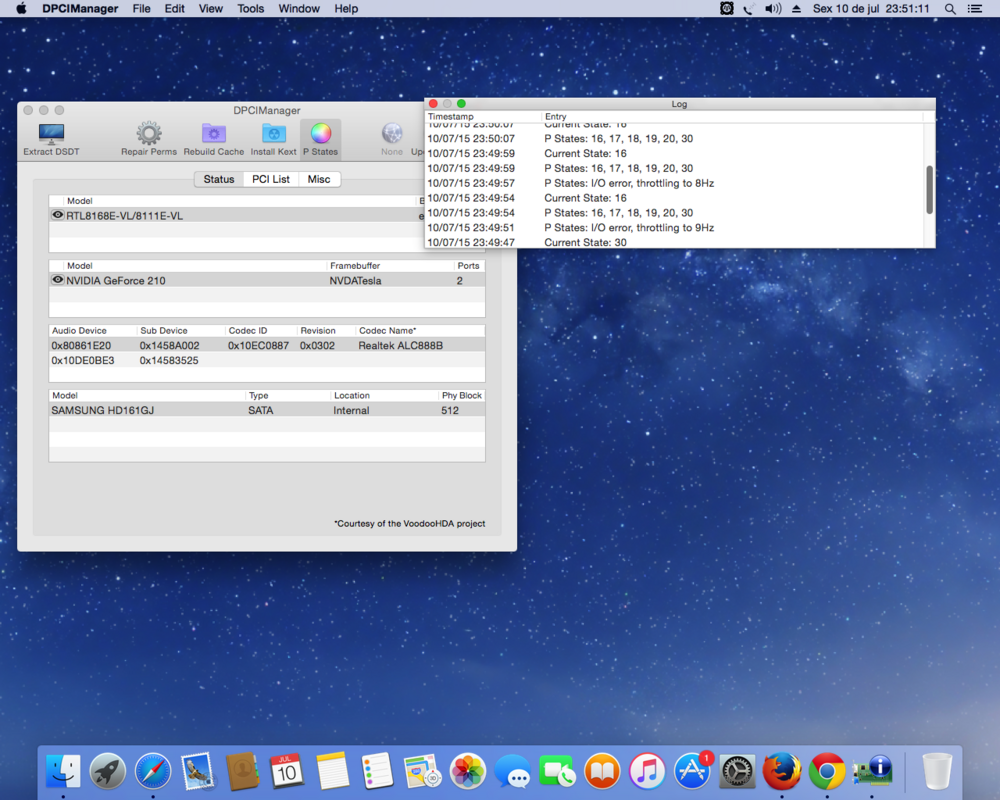This screenshot has width=1000, height=800.
Task: Toggle eye icon for NVIDIA GeForce 210
Action: (x=58, y=280)
